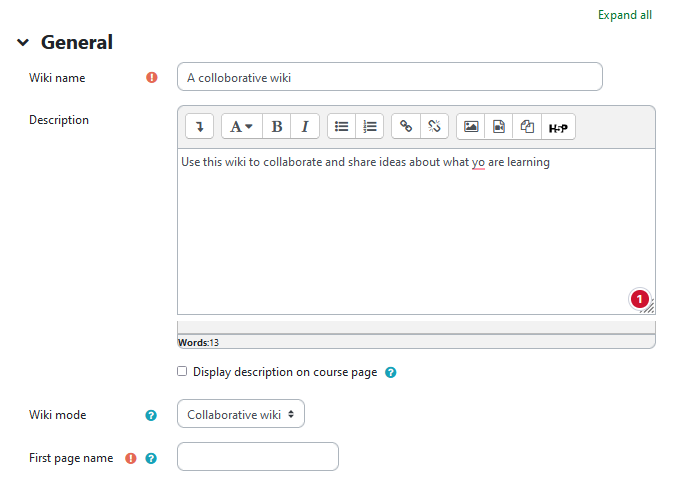
Task: Insert an unordered bullet list
Action: 342,126
